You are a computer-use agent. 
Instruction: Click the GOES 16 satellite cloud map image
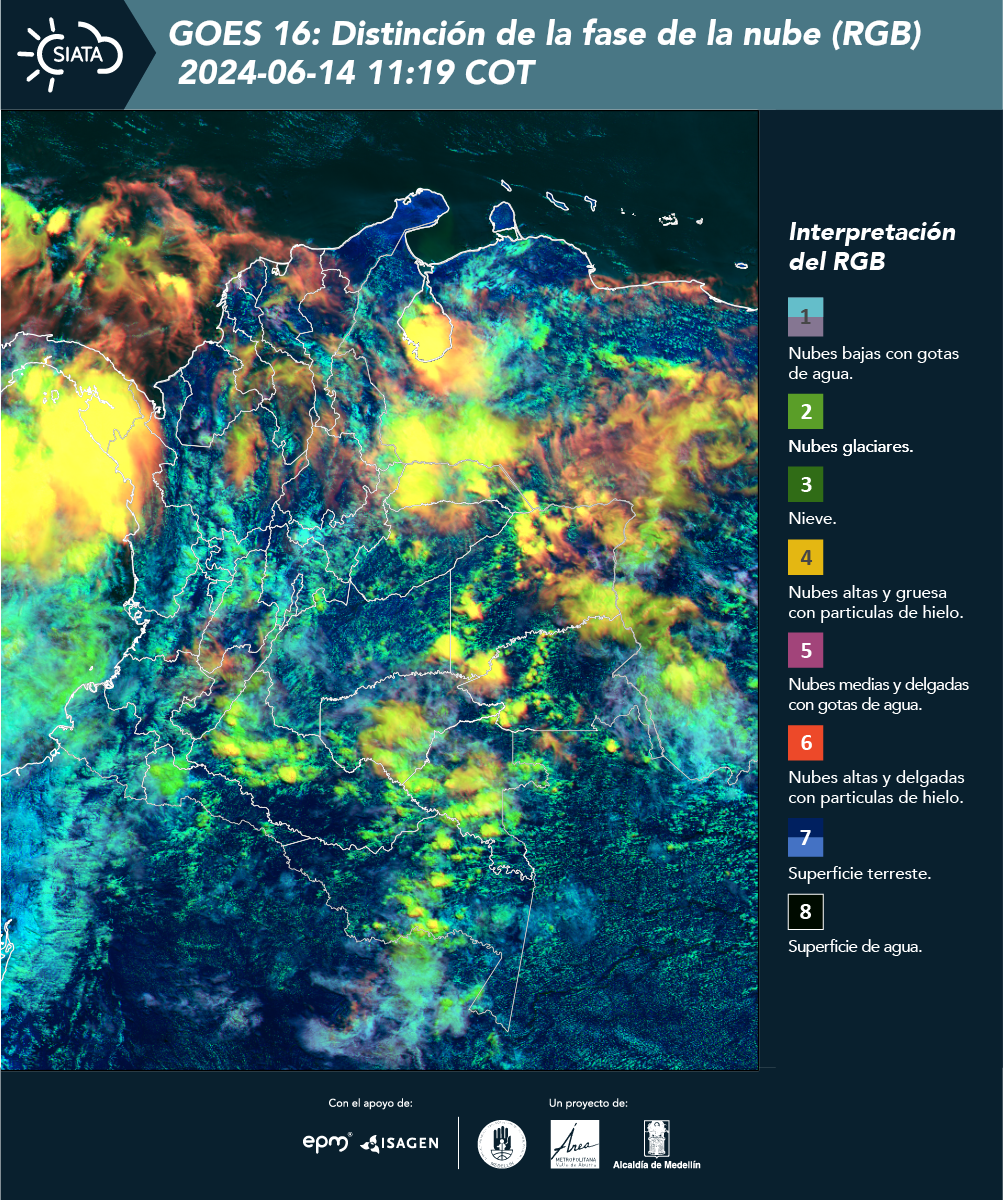coord(379,589)
